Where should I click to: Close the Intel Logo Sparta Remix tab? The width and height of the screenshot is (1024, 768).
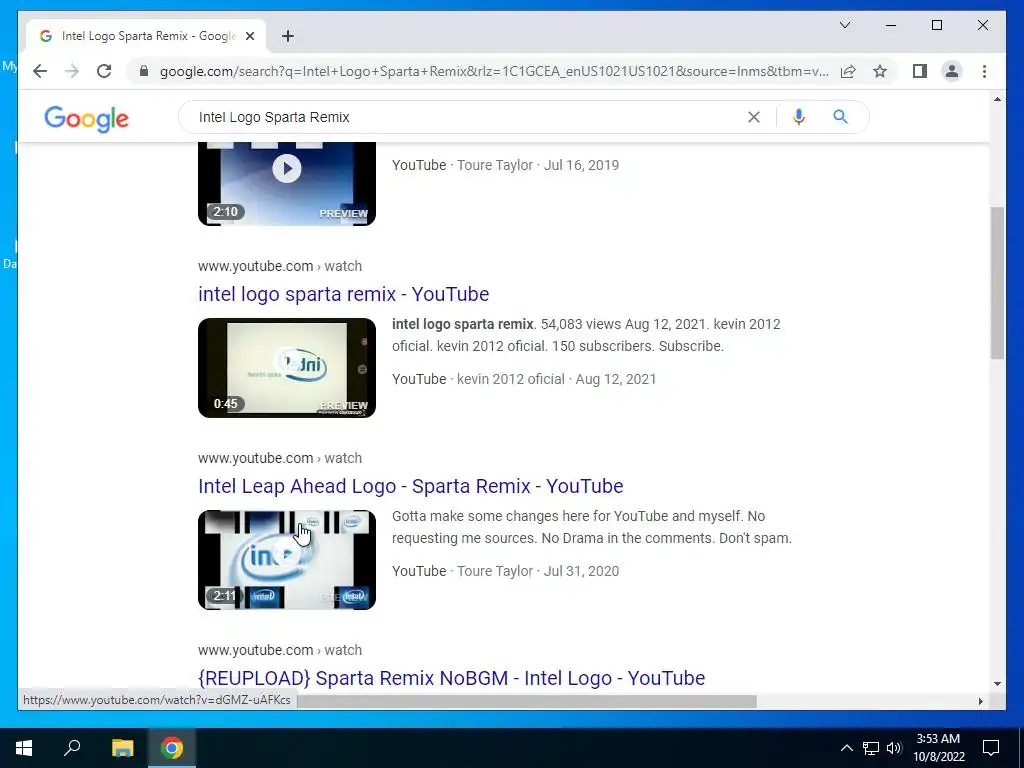(x=249, y=36)
